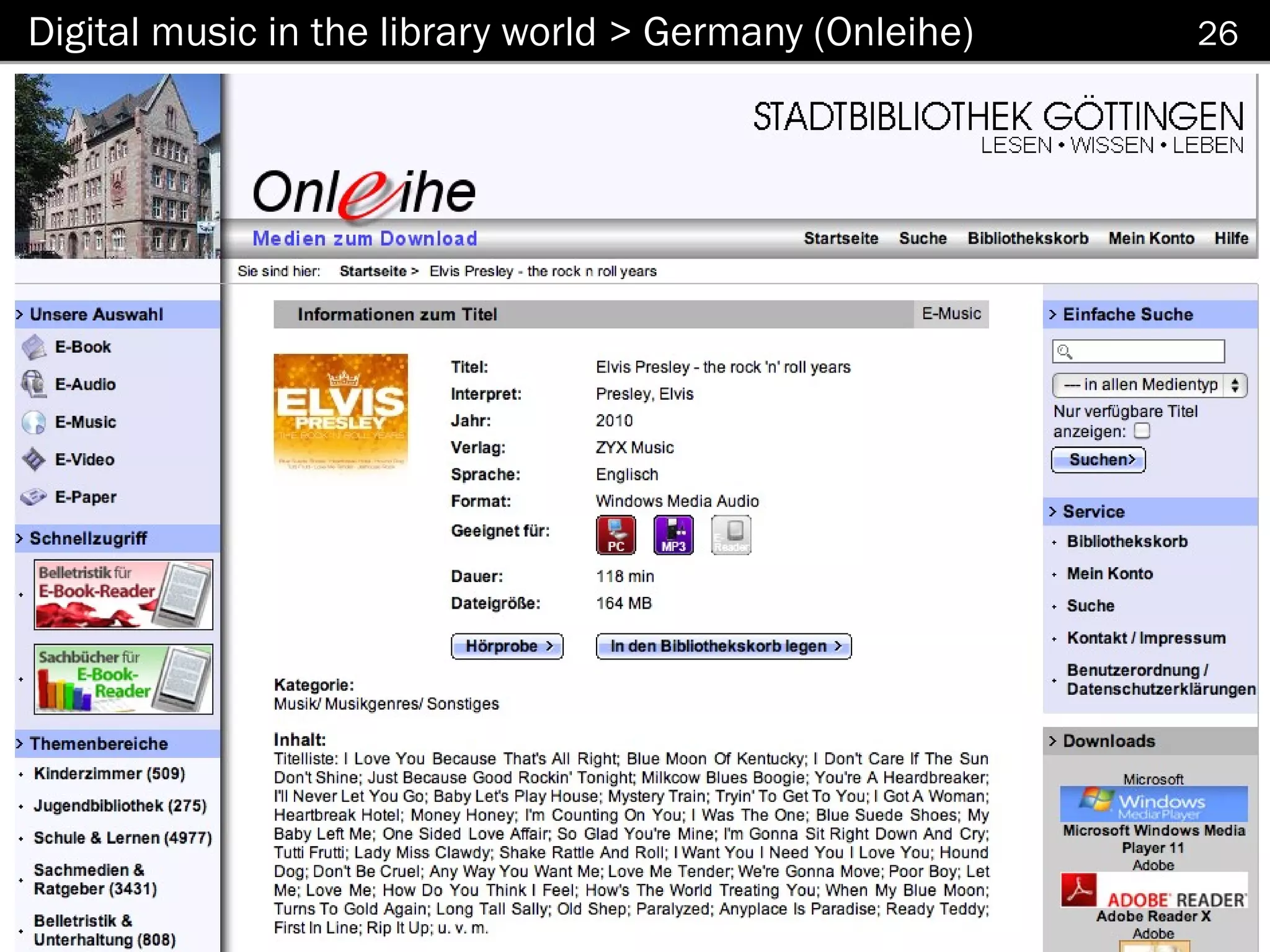The width and height of the screenshot is (1270, 952).
Task: Open Benutzerordnung / Datenschutzerklärungen link
Action: tap(1161, 679)
